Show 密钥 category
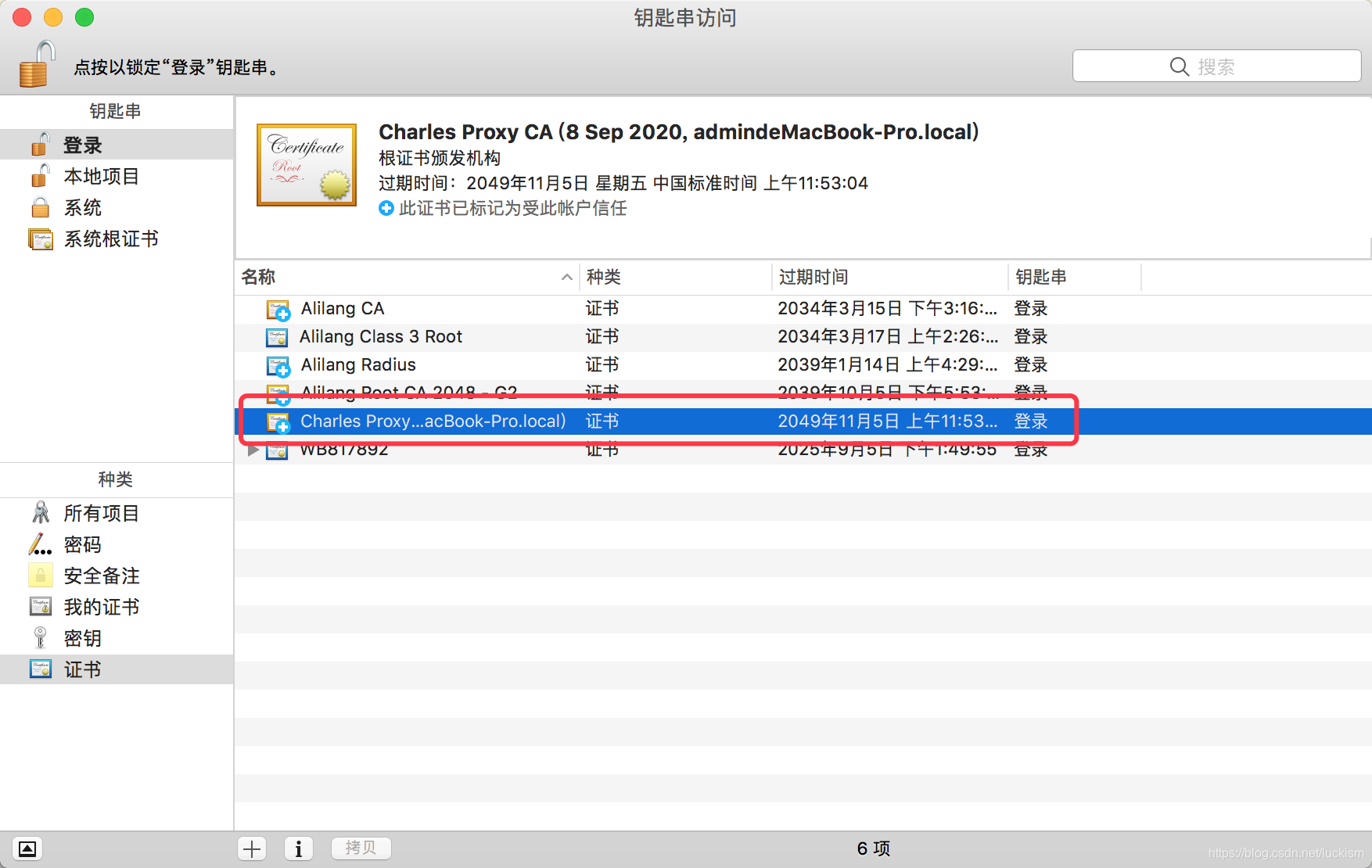Image resolution: width=1372 pixels, height=868 pixels. click(x=117, y=638)
